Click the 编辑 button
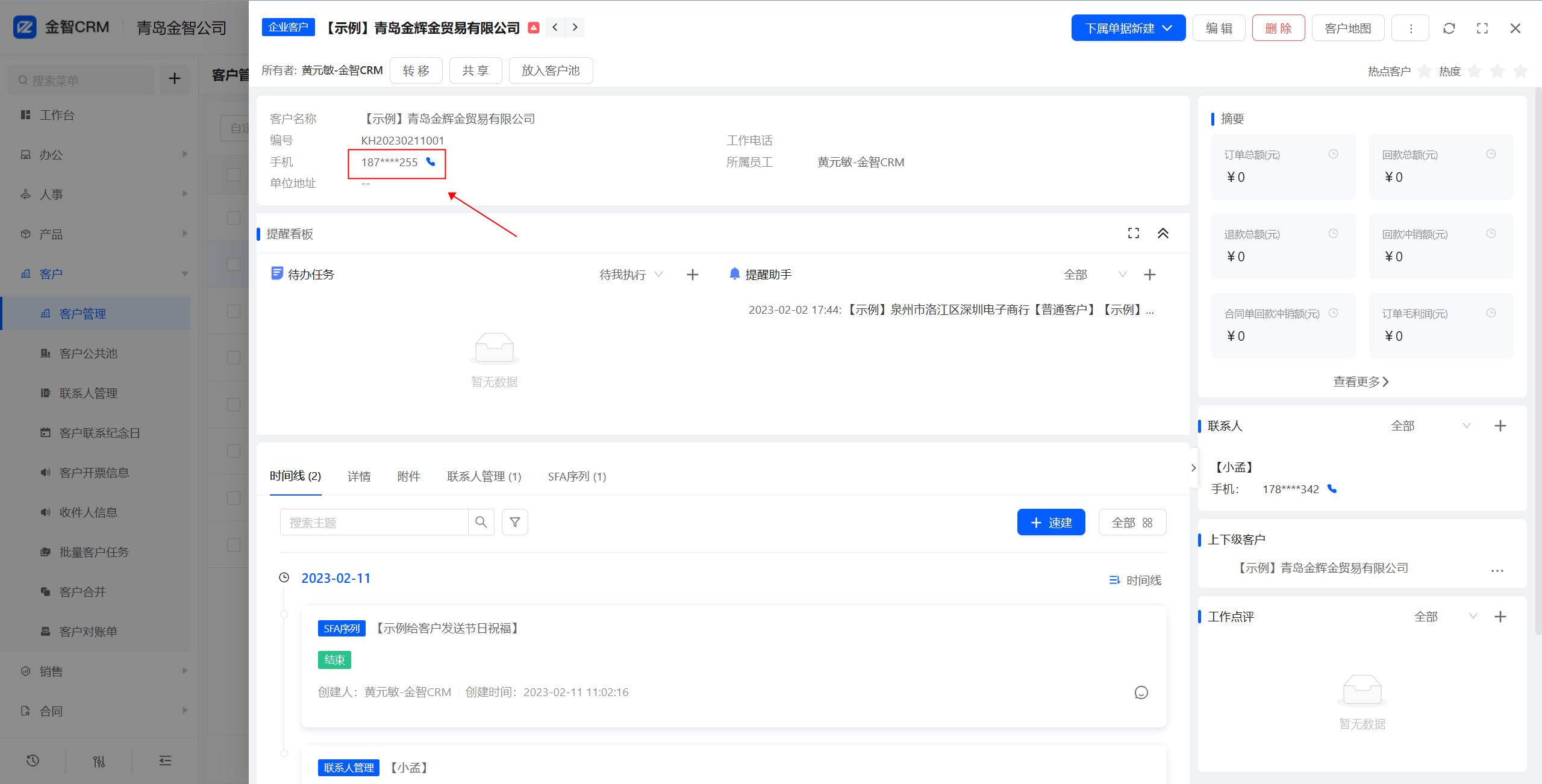The height and width of the screenshot is (784, 1542). point(1219,28)
